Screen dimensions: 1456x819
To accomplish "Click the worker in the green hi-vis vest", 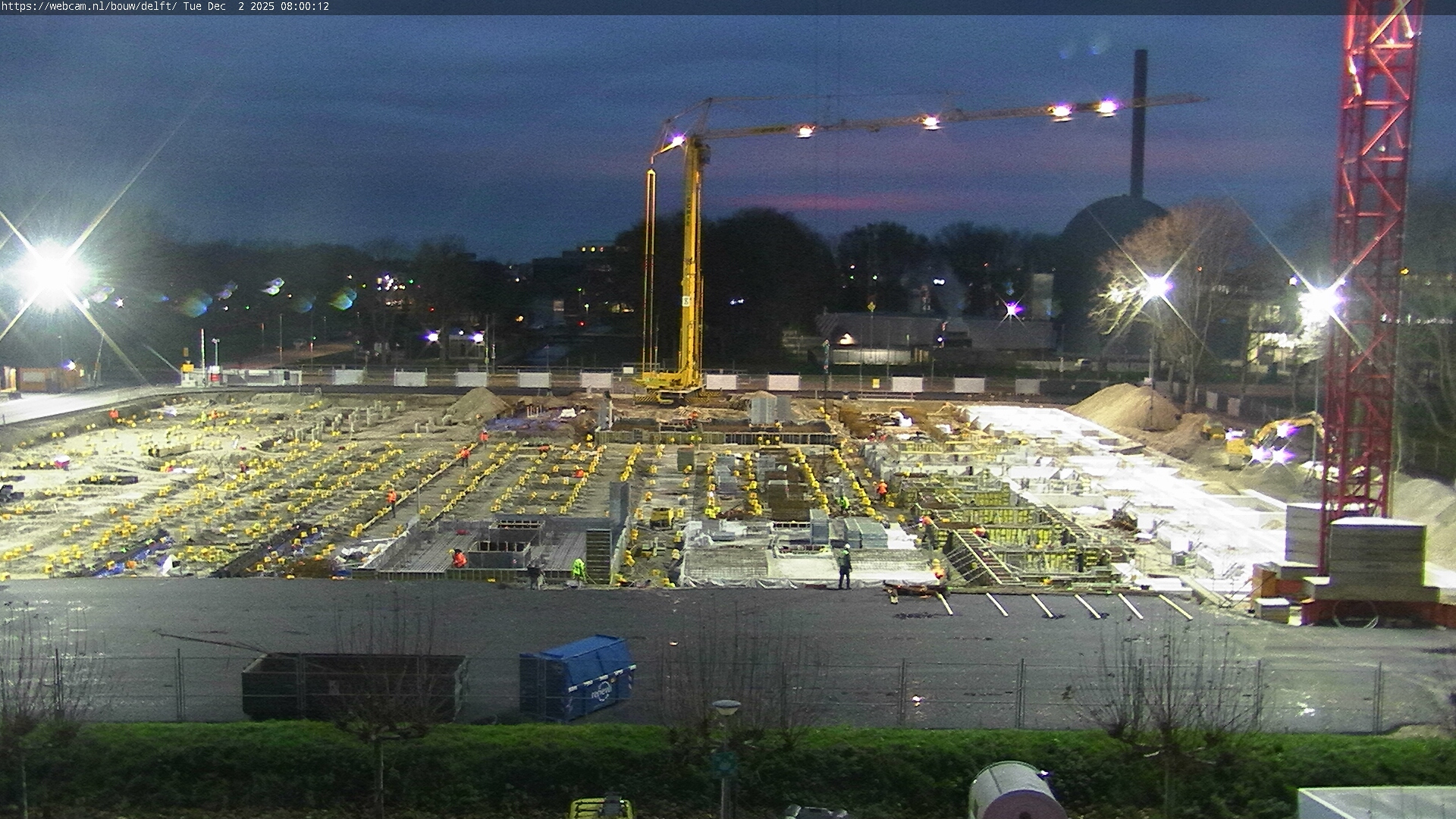I will (579, 568).
